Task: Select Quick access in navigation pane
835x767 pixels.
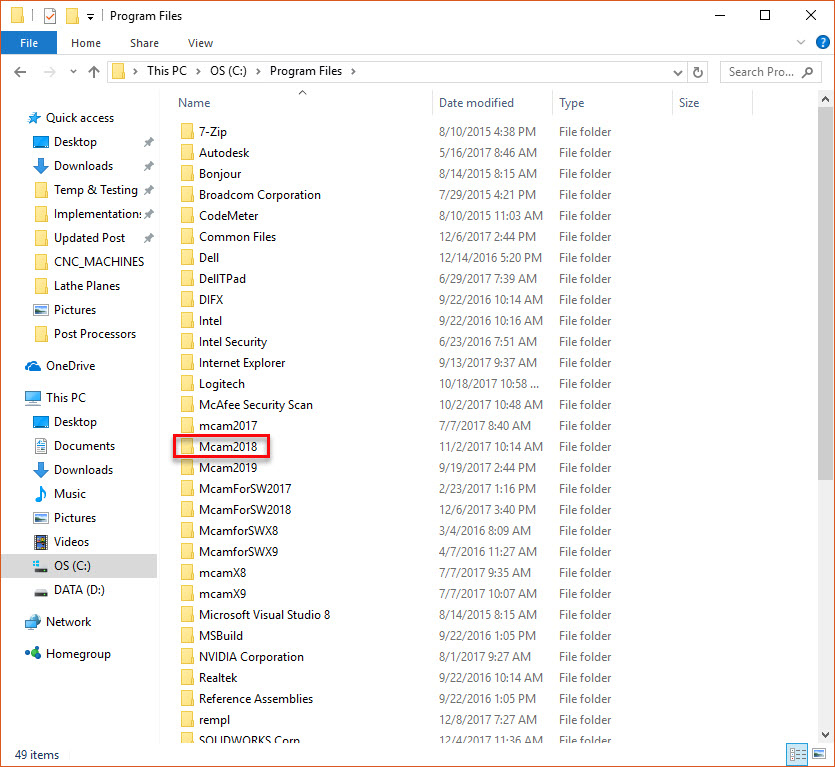Action: click(79, 118)
